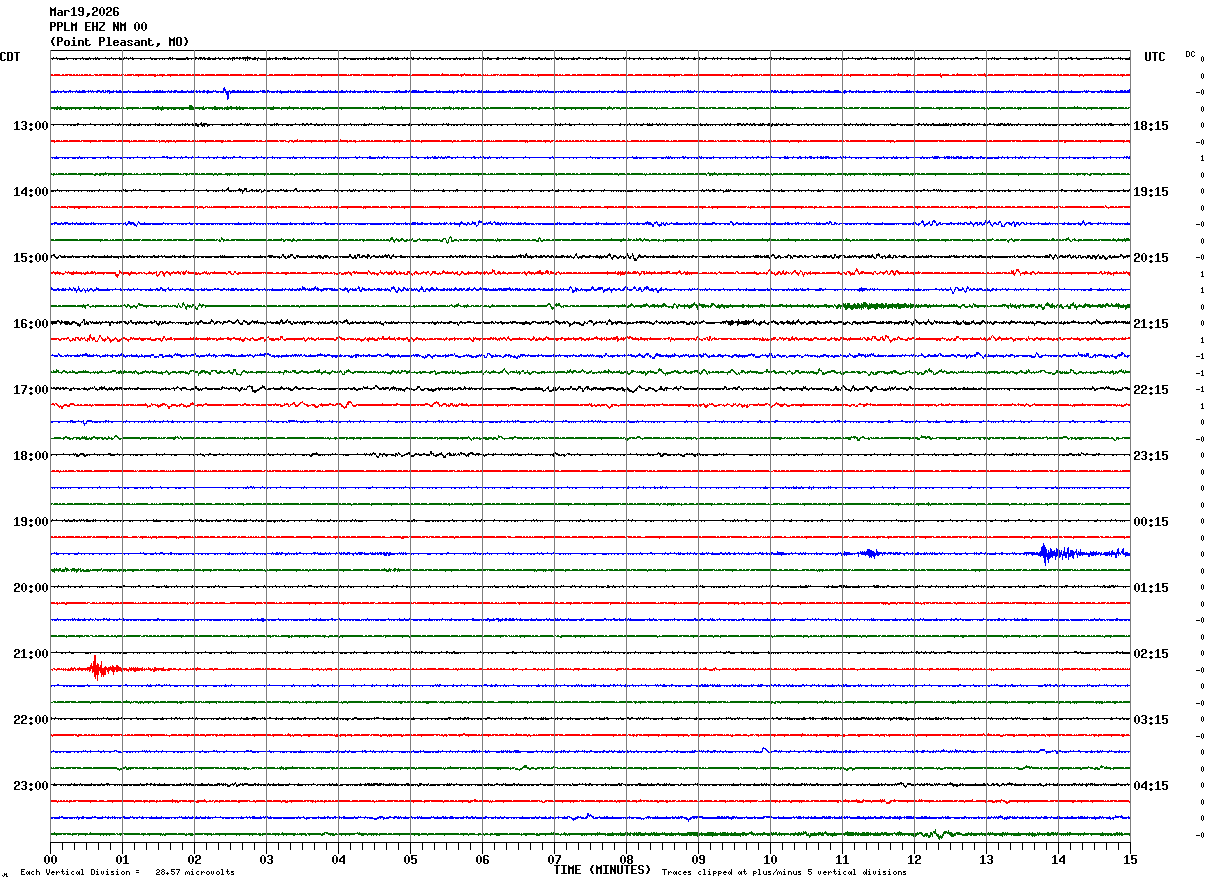Select the 23:00 CDT time label
This screenshot has width=1210, height=886.
[30, 786]
